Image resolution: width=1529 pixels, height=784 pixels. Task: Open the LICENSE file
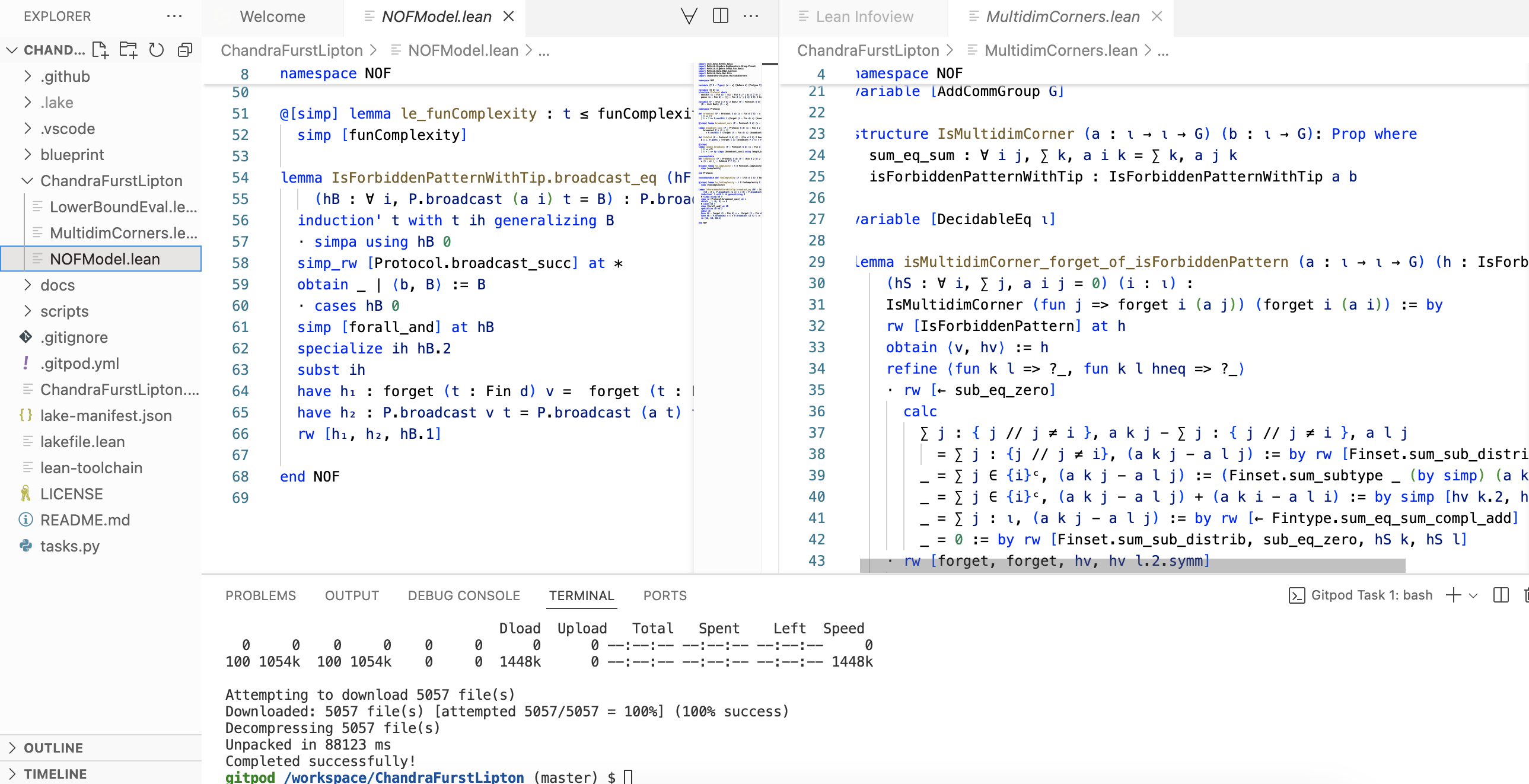[x=71, y=494]
